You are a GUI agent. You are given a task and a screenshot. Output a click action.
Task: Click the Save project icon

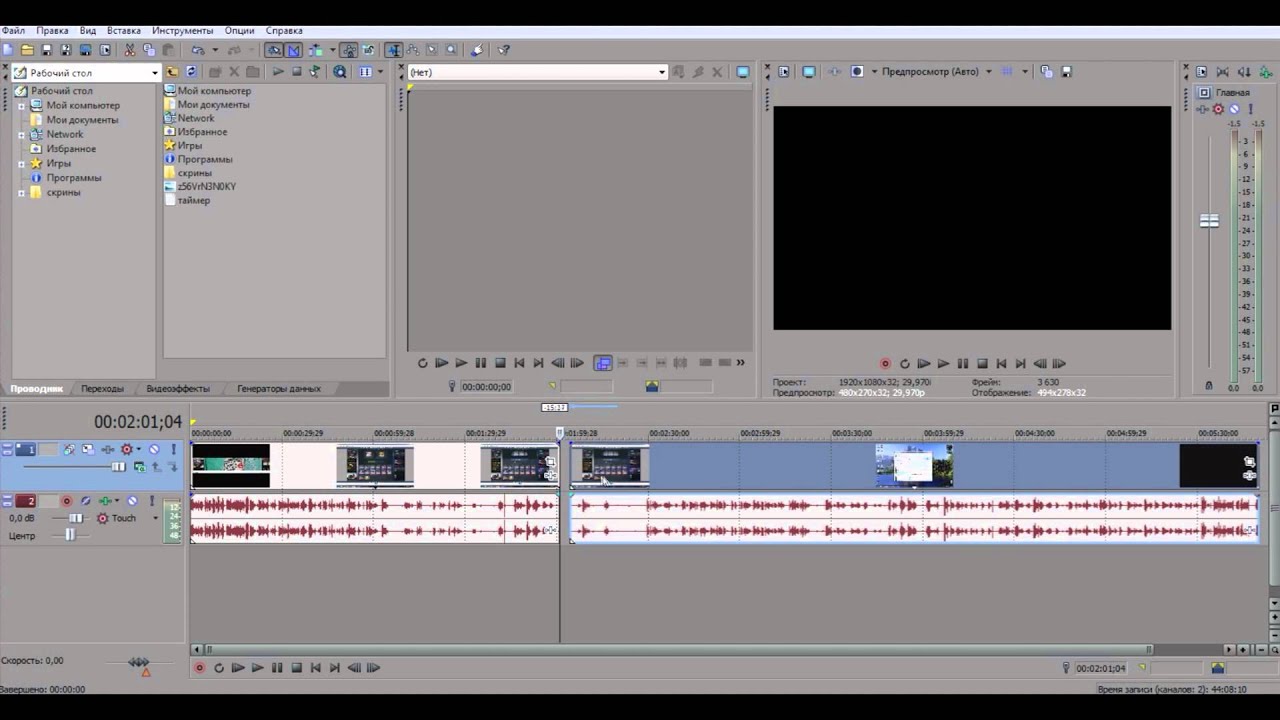pyautogui.click(x=47, y=50)
